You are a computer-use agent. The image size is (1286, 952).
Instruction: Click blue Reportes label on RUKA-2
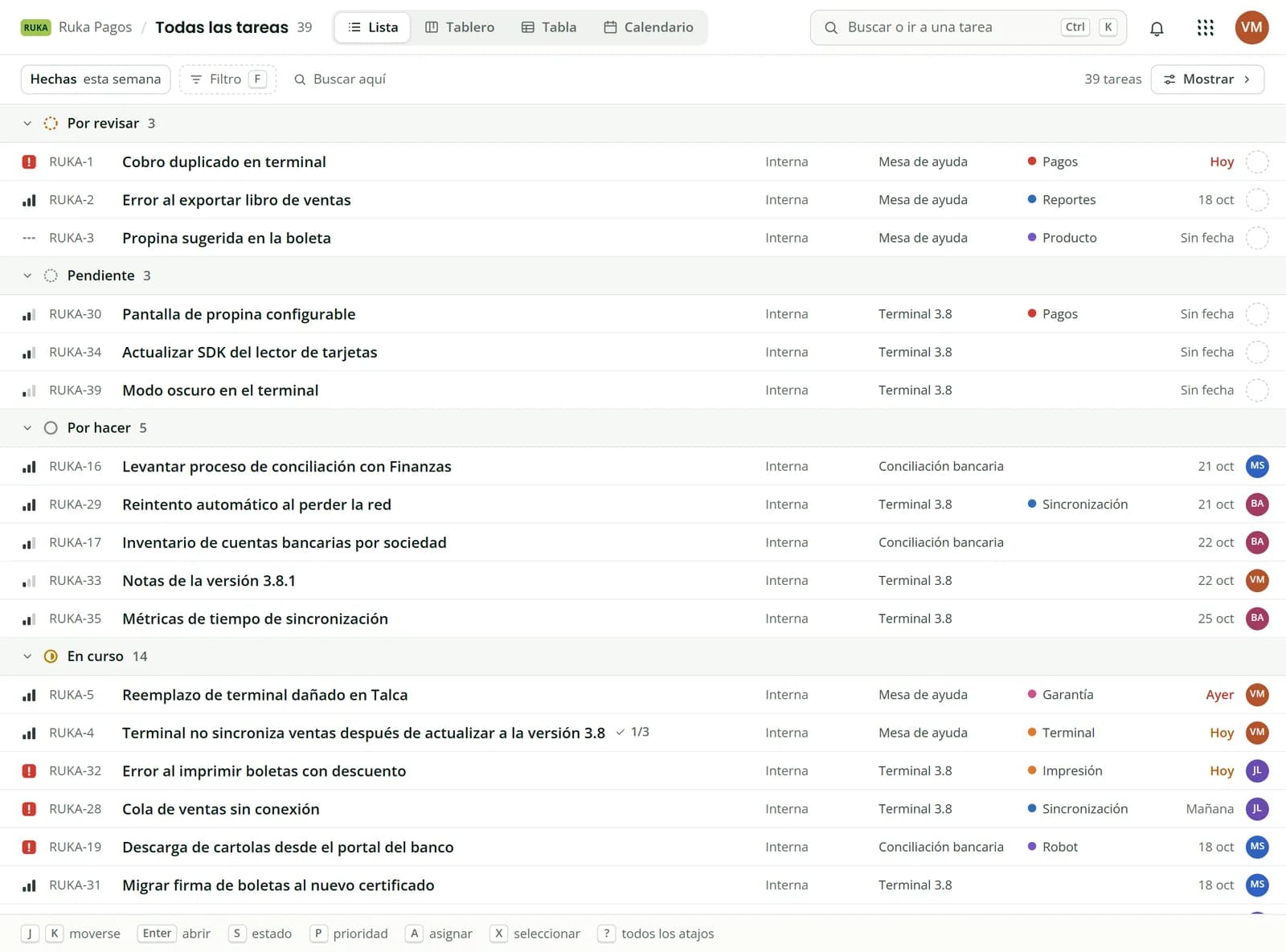click(x=1061, y=199)
